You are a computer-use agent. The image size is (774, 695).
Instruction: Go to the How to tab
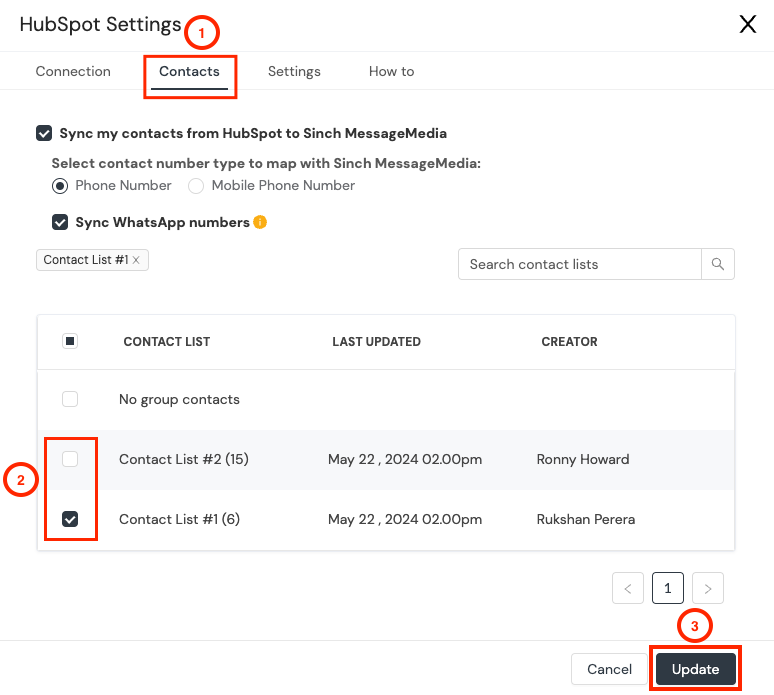tap(391, 72)
